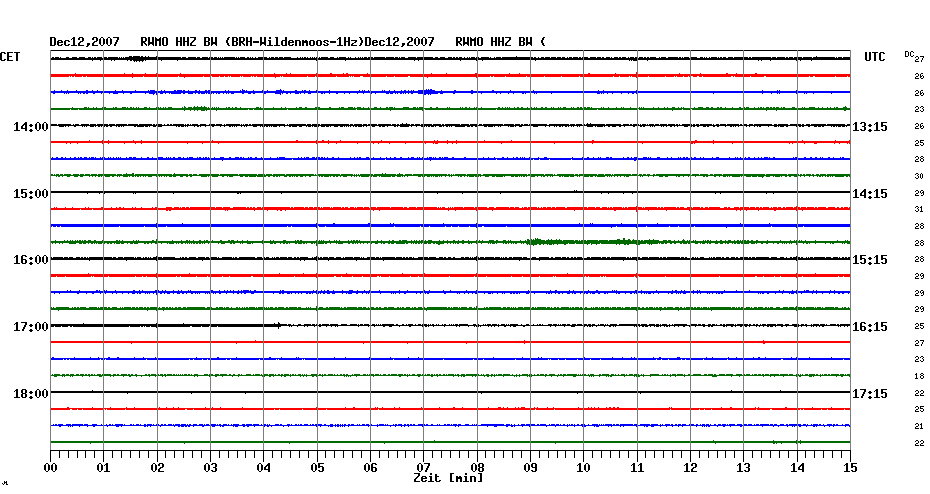Select minute label 06 on time axis
The image size is (930, 494).
coord(371,468)
